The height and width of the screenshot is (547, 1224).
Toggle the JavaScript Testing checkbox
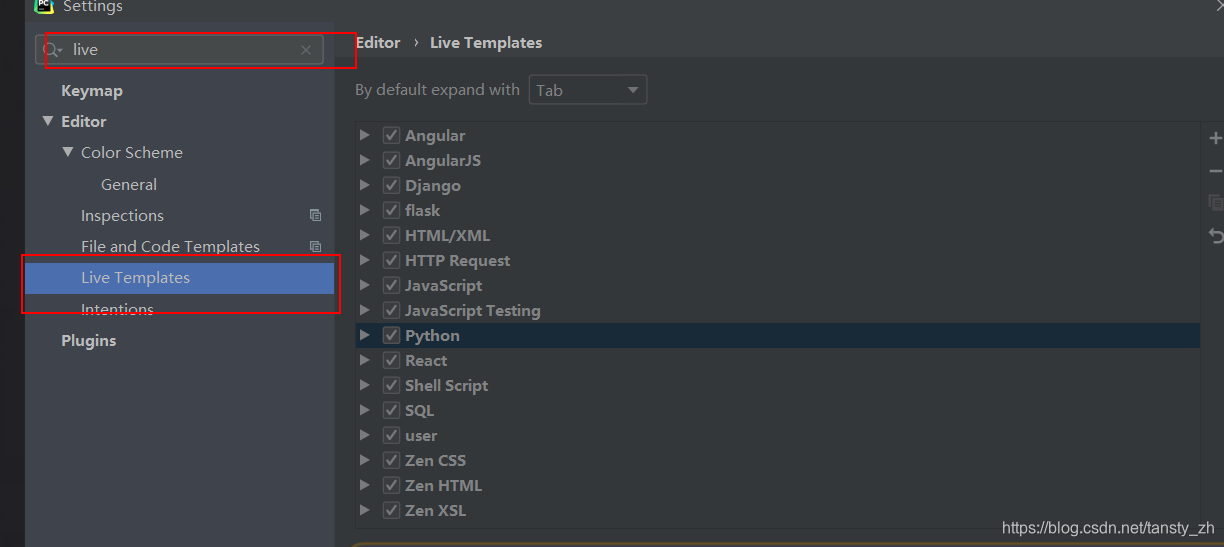(391, 310)
